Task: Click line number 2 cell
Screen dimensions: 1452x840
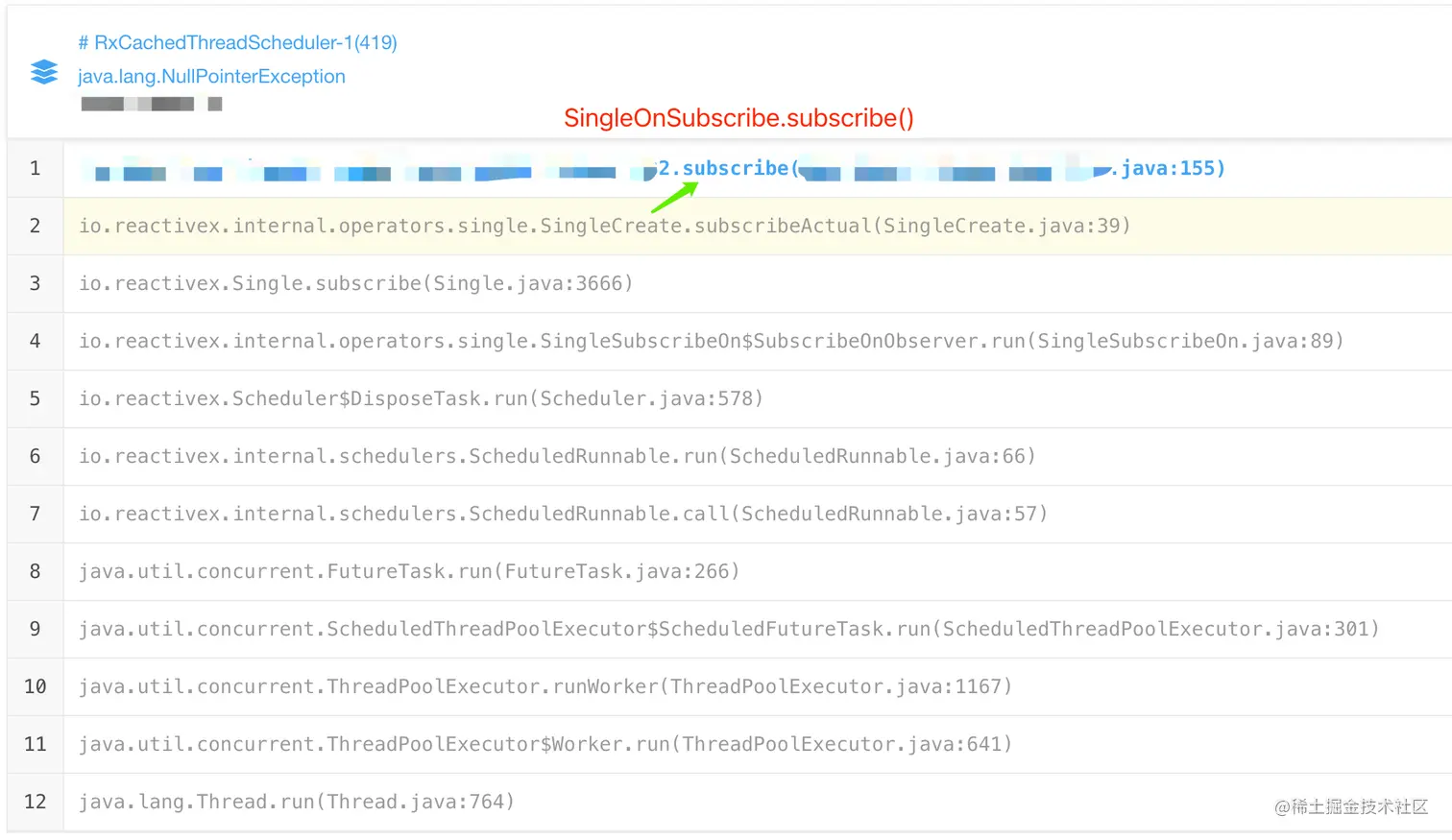Action: [36, 227]
